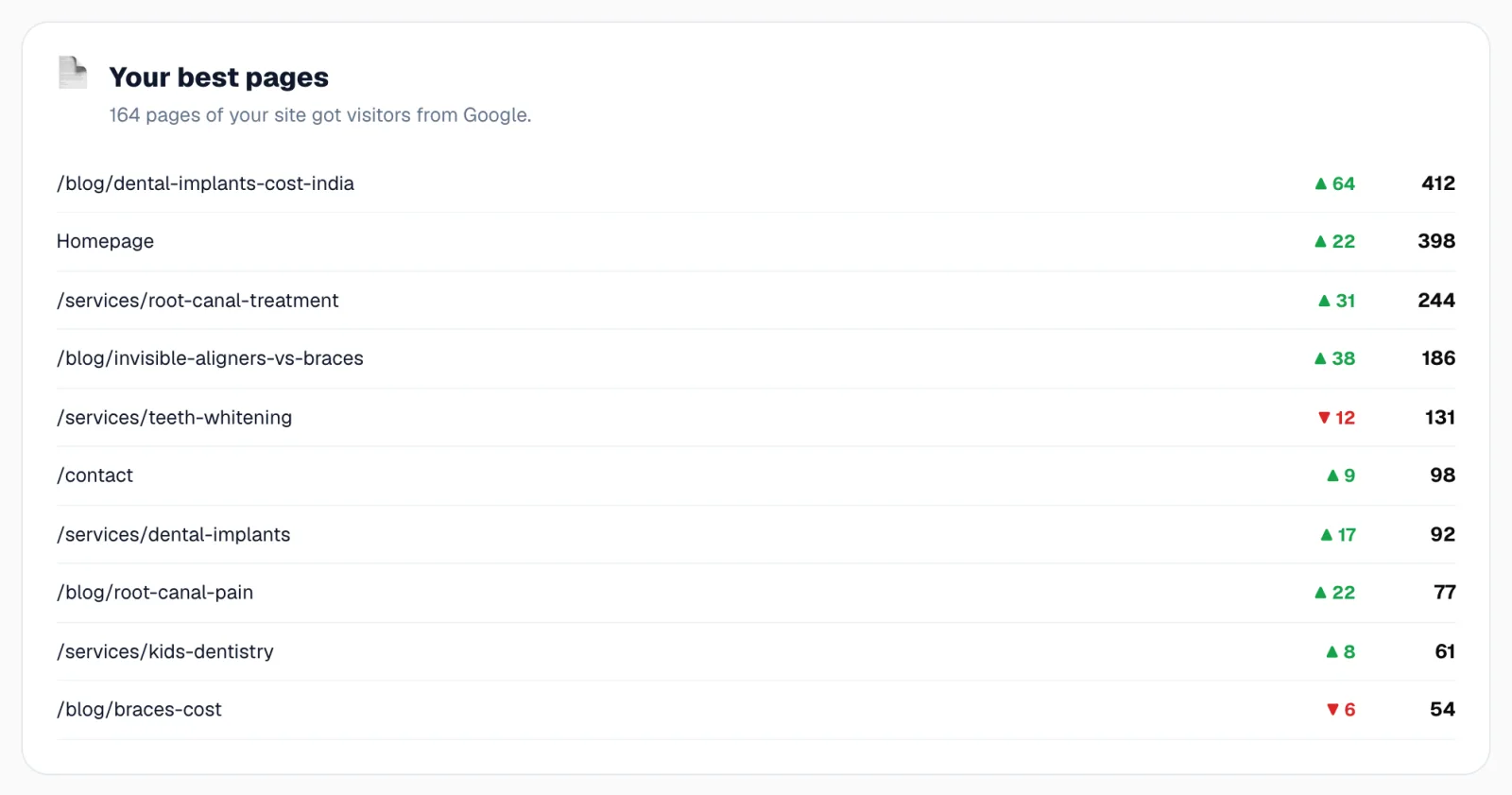Viewport: 1512px width, 795px height.
Task: Click the root-canal-pain row's up 22 change
Action: 1334,593
